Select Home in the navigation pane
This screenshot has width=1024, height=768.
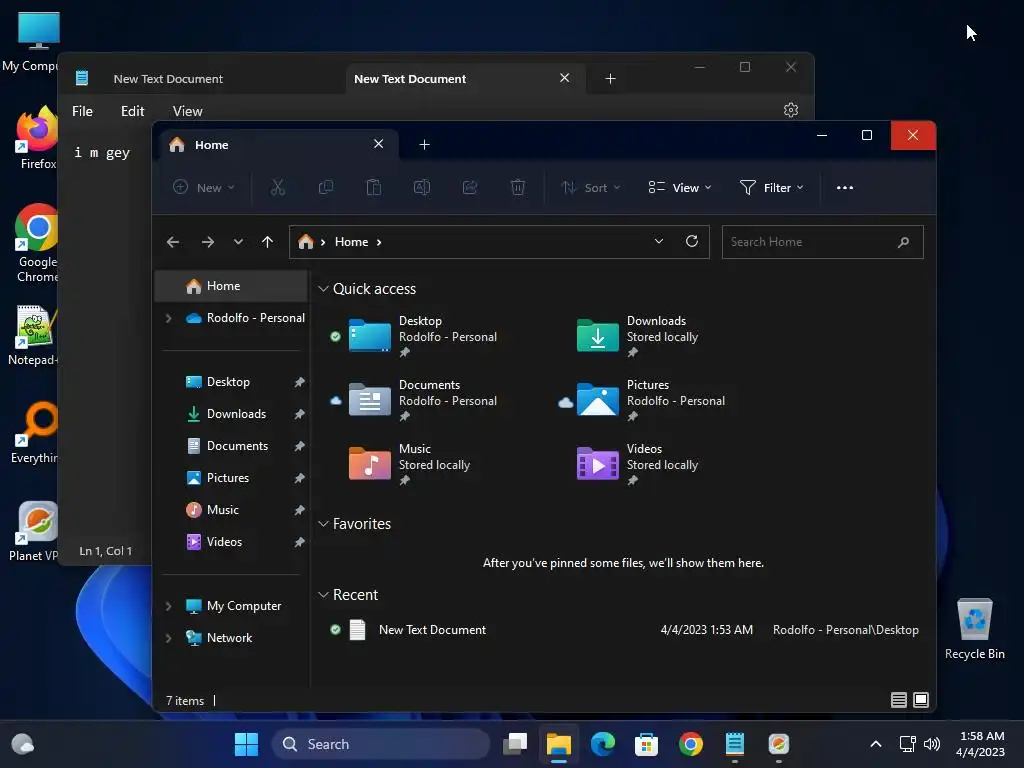231,286
